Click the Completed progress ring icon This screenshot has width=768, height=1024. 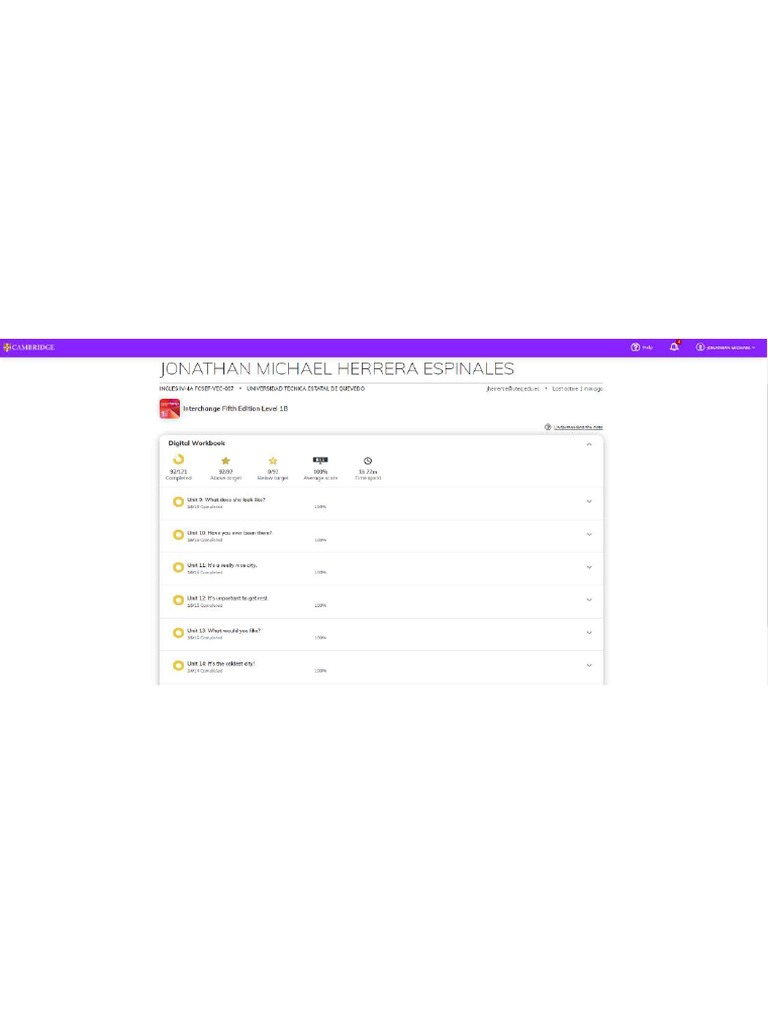(x=178, y=460)
